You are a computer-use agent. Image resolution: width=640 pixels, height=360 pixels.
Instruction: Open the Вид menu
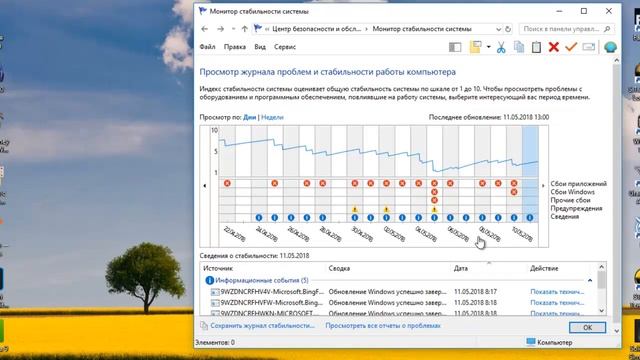click(260, 47)
